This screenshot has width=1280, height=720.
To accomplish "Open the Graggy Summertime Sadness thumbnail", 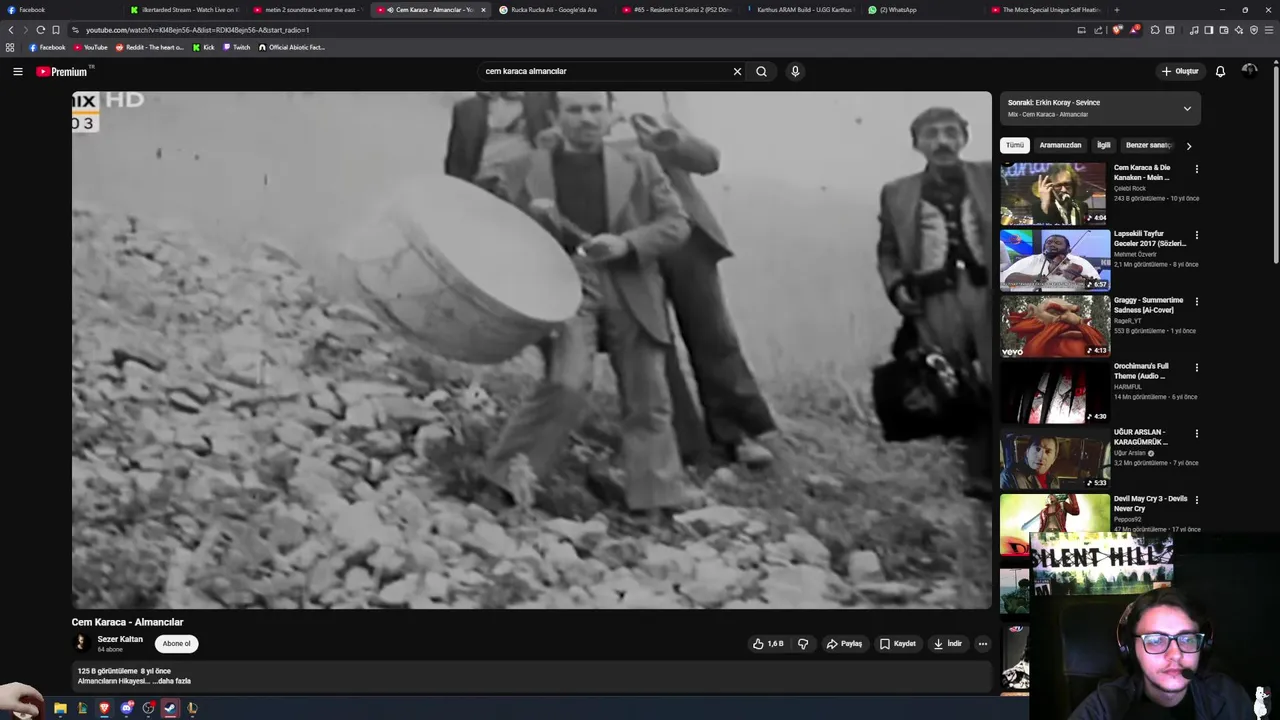I will tap(1055, 326).
